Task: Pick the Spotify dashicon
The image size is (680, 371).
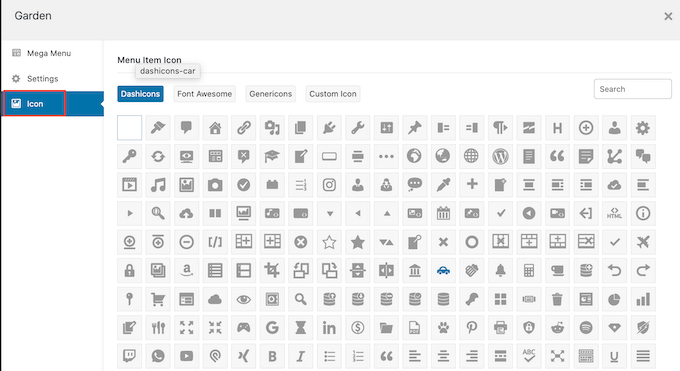Action: point(585,328)
